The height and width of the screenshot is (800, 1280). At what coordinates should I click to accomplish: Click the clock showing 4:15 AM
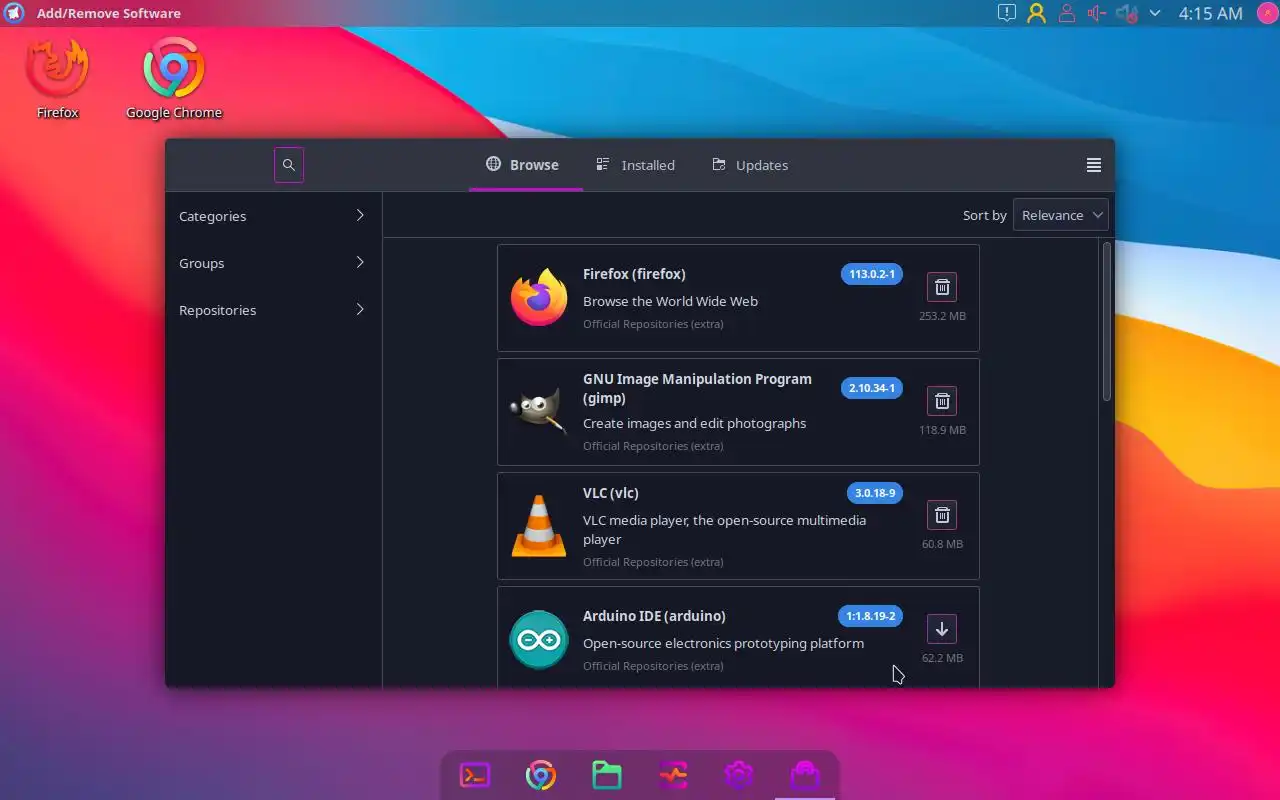coord(1211,13)
